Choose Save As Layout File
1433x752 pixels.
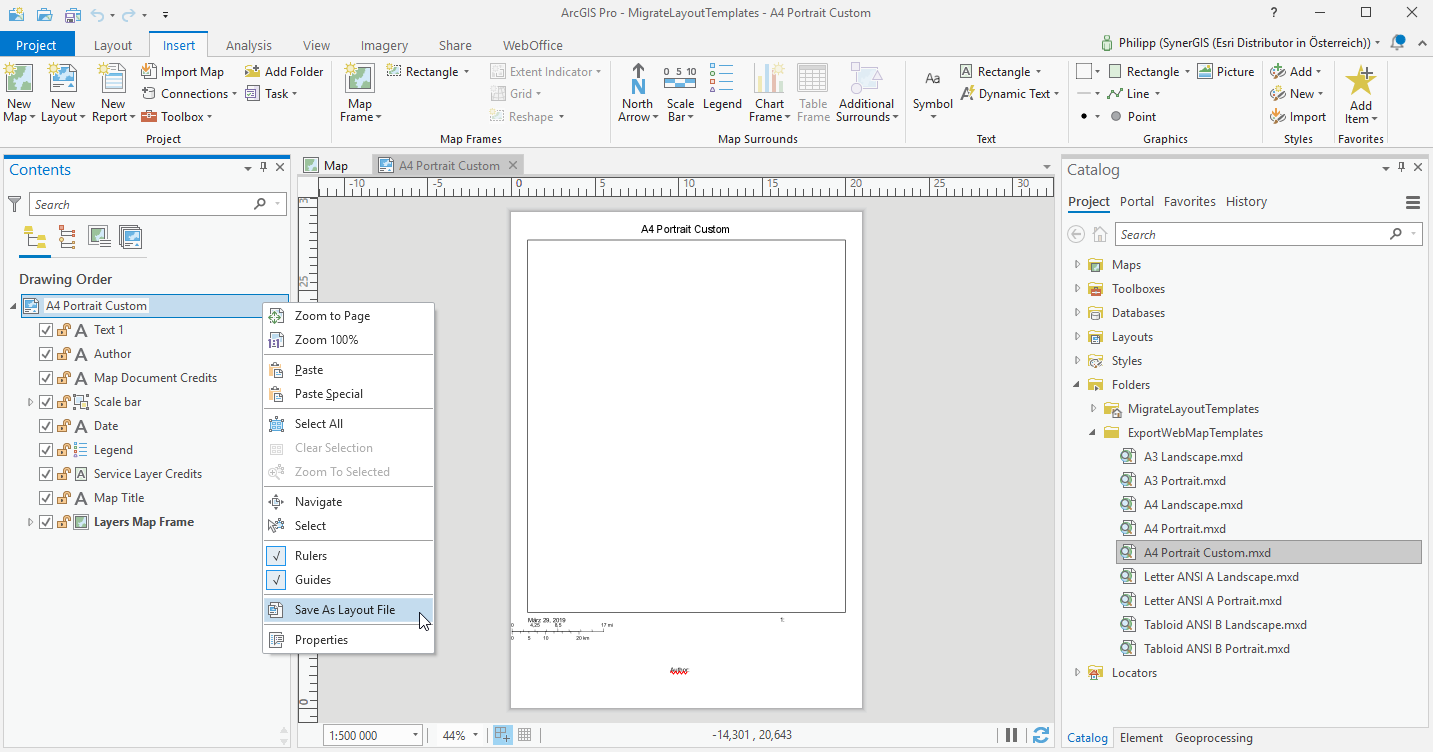click(x=341, y=609)
